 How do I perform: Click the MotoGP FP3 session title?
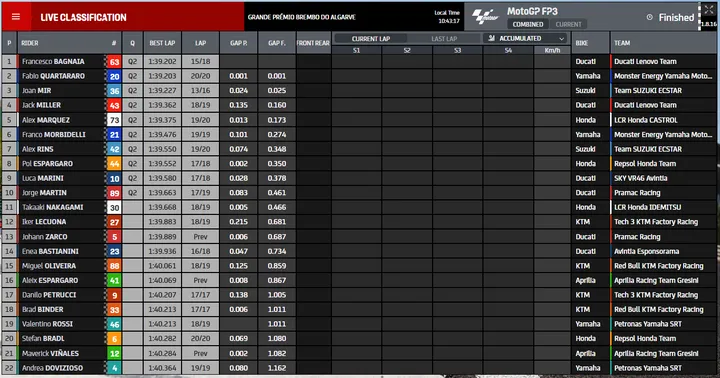(x=532, y=11)
